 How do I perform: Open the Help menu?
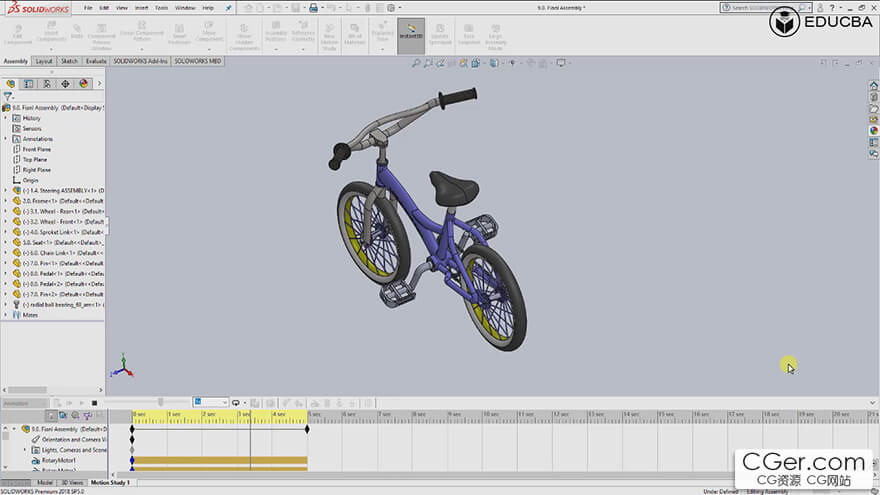coord(208,8)
